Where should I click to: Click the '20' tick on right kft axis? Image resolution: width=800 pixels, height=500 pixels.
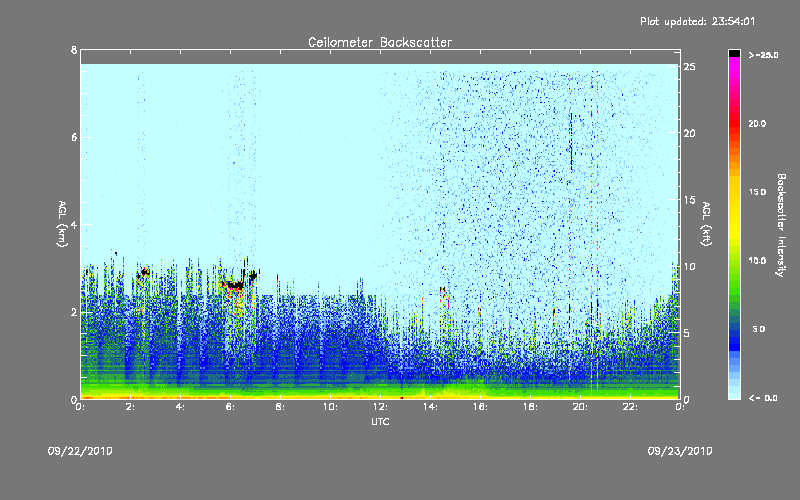point(690,133)
